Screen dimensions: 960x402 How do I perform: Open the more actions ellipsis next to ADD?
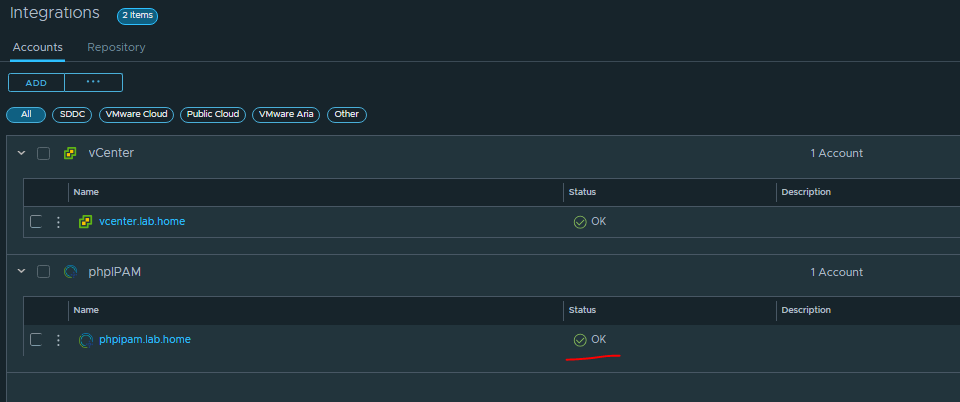pyautogui.click(x=93, y=82)
